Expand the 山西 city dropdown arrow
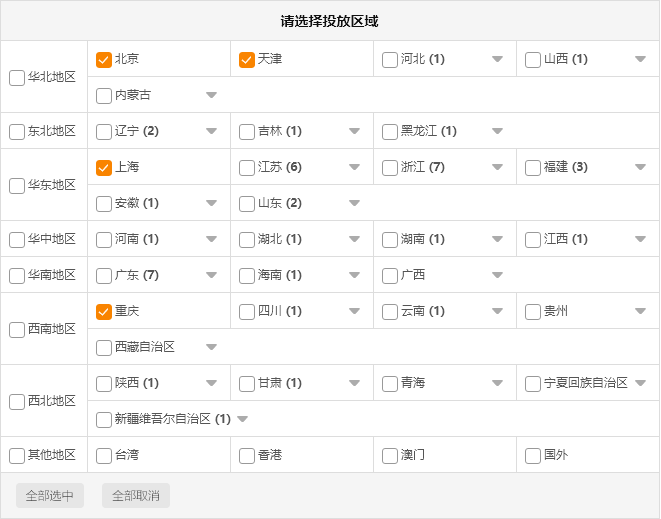The height and width of the screenshot is (519, 661). pos(640,59)
